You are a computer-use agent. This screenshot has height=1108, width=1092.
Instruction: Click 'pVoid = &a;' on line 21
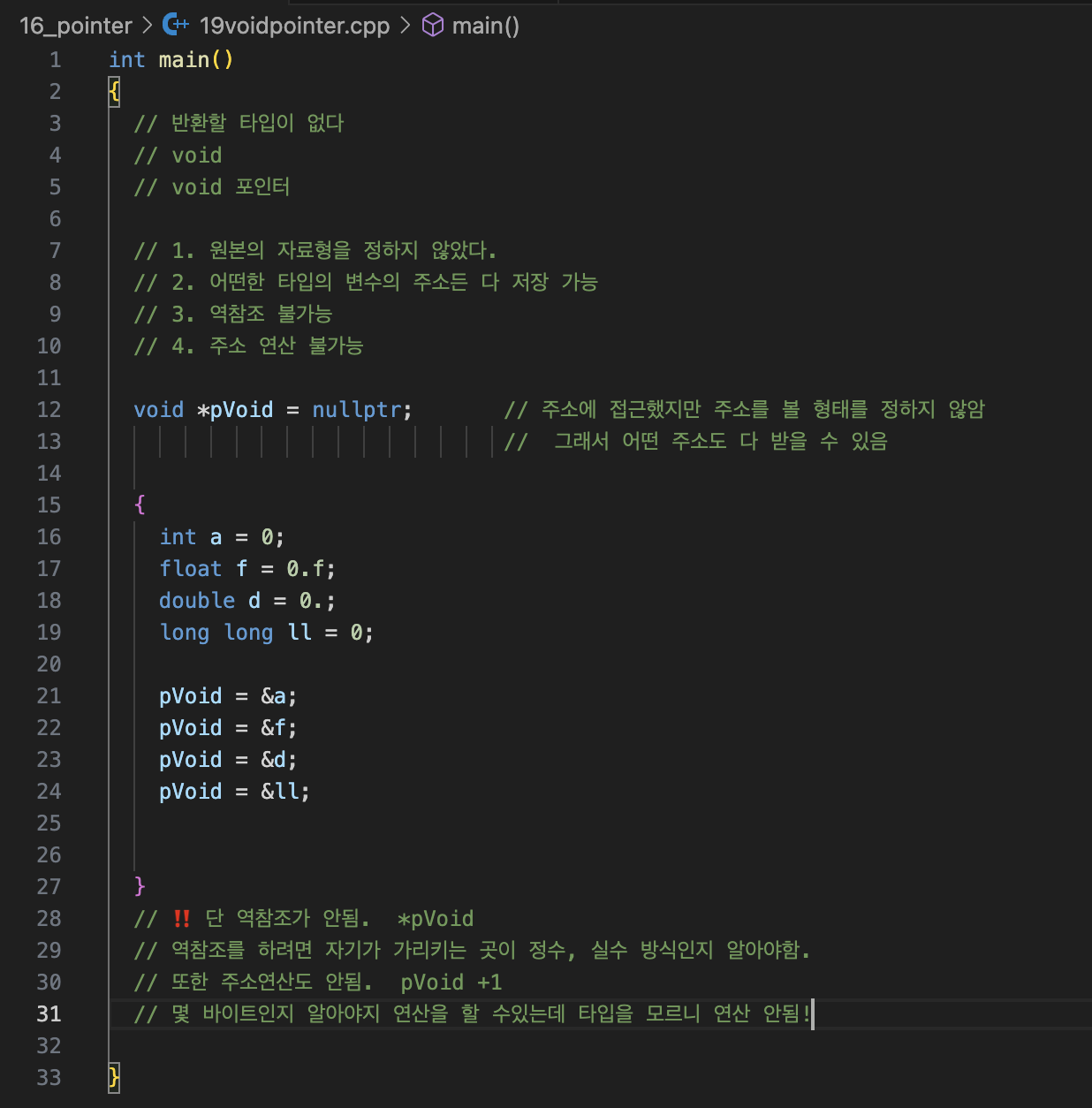tap(228, 696)
